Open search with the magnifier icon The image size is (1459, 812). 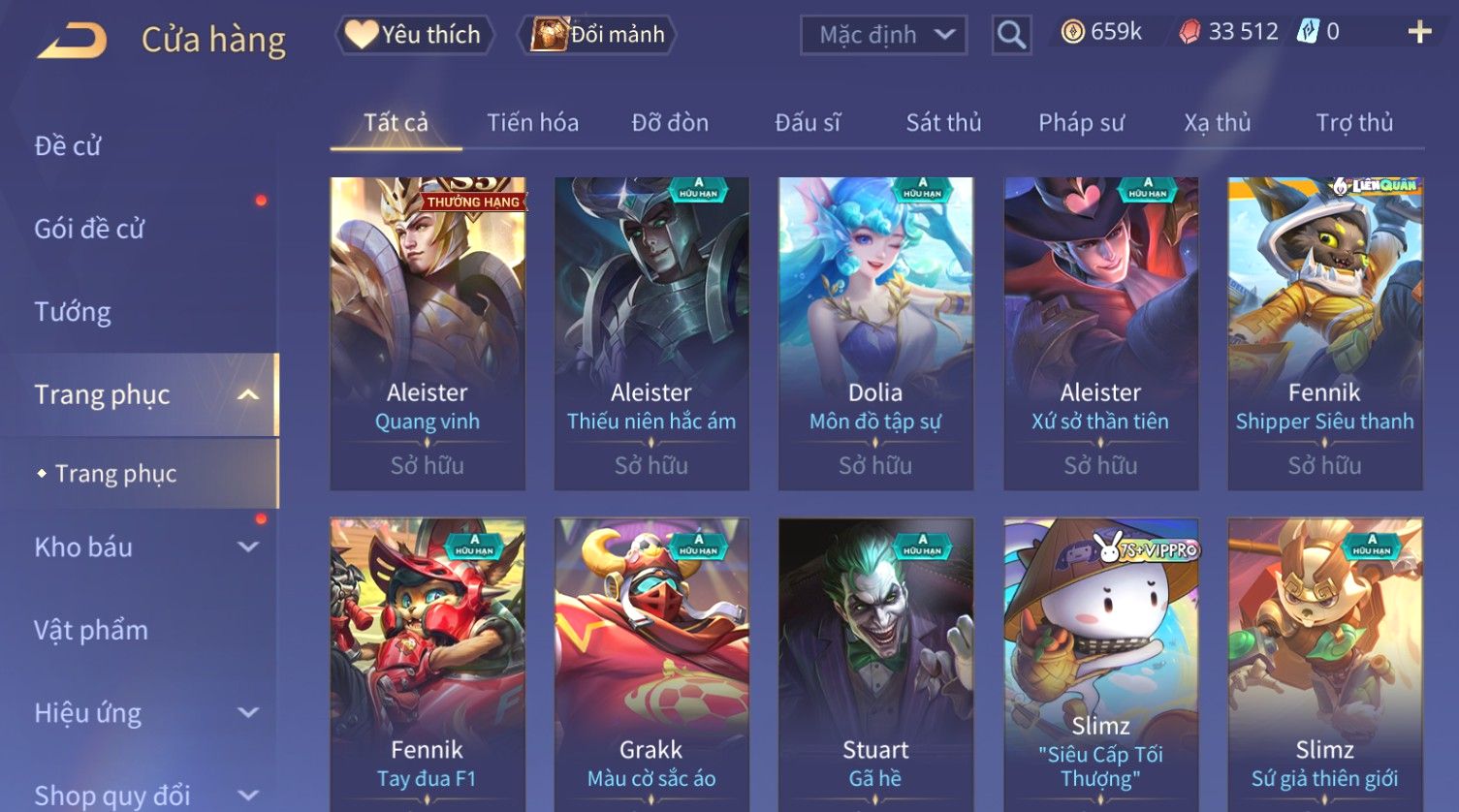coord(1011,35)
